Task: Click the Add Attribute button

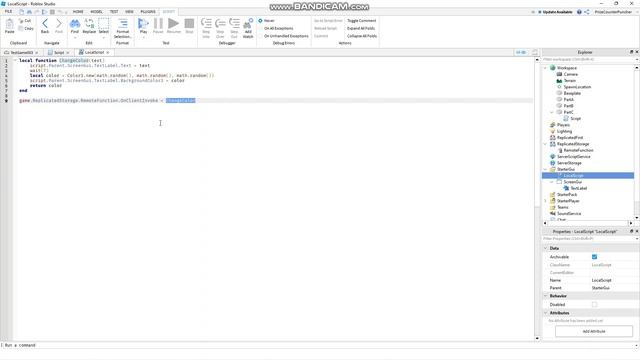Action: coord(594,331)
